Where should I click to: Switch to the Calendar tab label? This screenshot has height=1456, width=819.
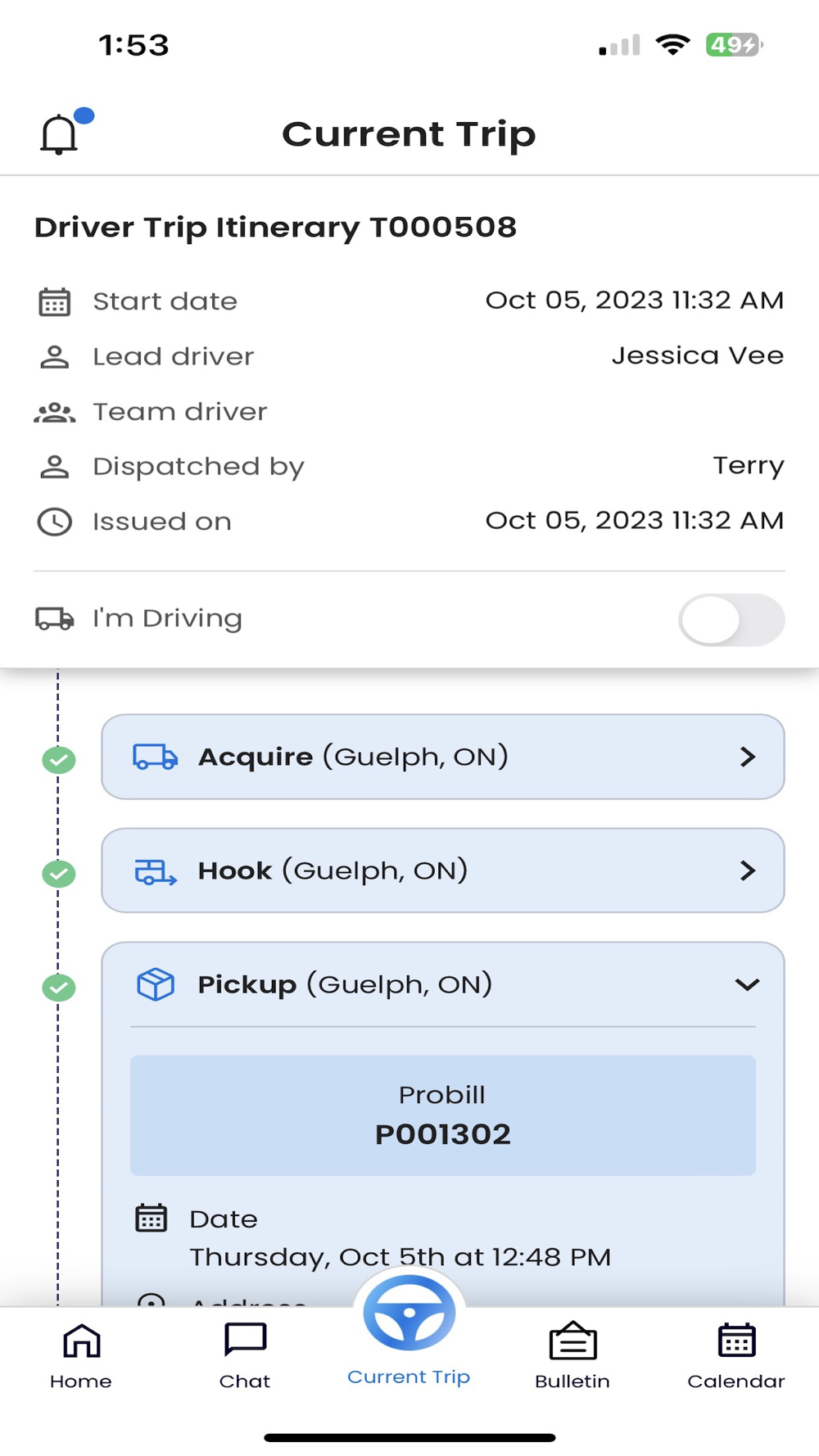(x=736, y=1381)
